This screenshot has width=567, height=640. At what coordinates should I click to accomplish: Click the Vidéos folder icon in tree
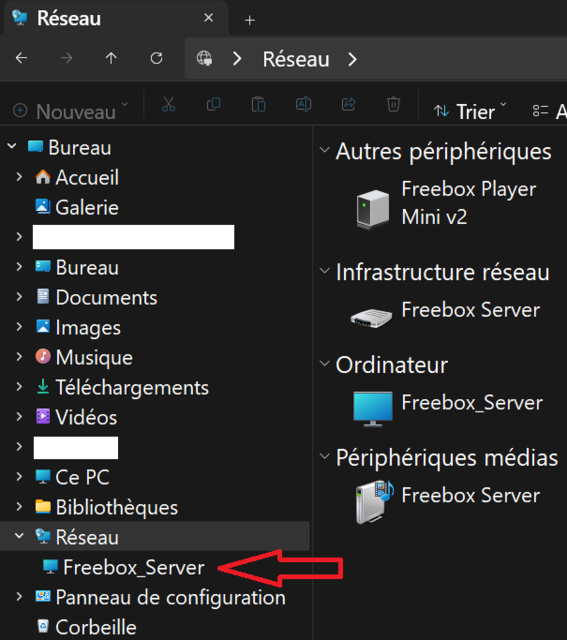(43, 417)
